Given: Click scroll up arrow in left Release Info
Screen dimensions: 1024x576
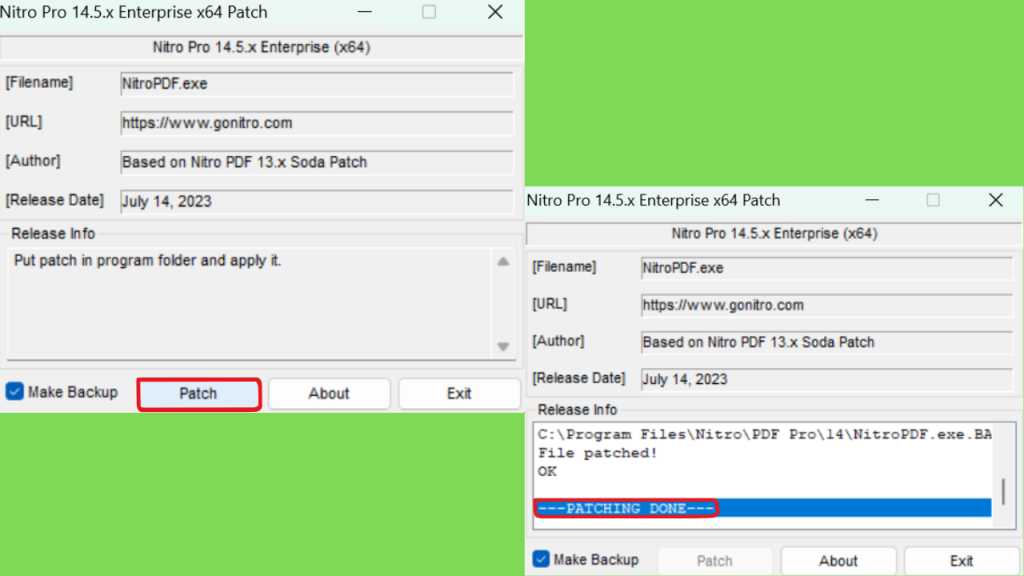Looking at the screenshot, I should (x=503, y=262).
